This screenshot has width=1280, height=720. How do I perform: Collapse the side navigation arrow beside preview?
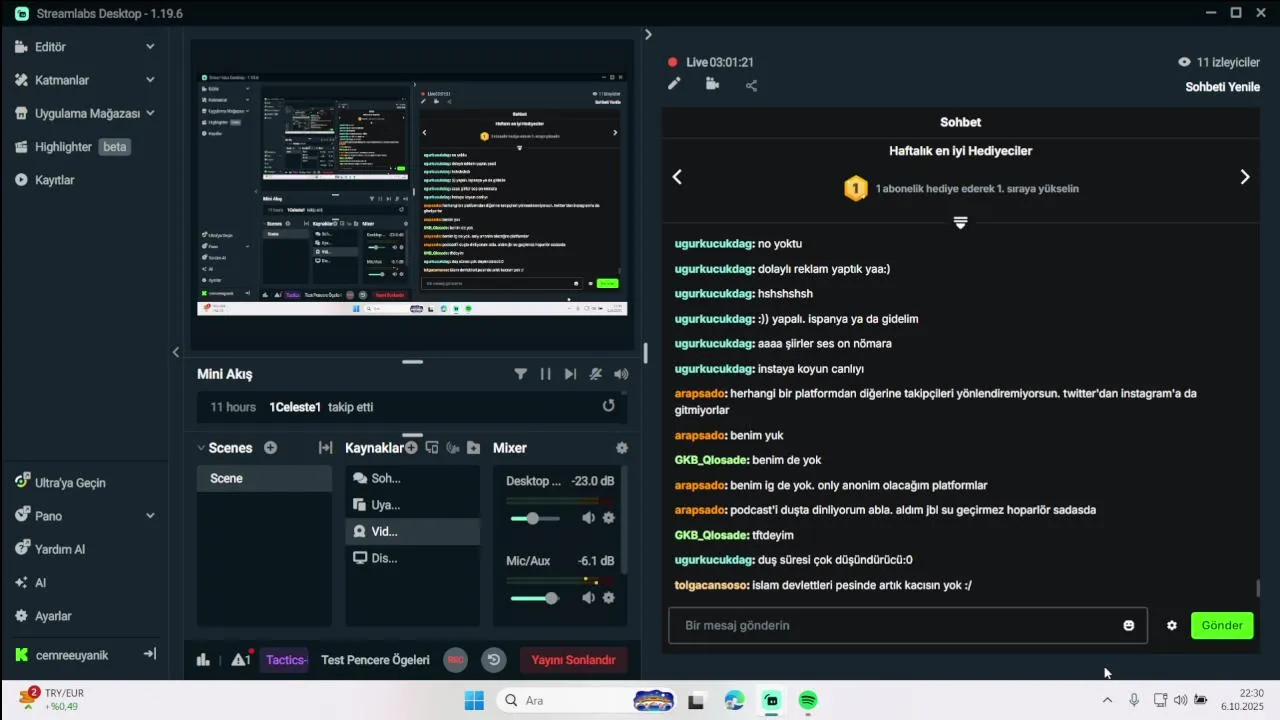click(176, 352)
